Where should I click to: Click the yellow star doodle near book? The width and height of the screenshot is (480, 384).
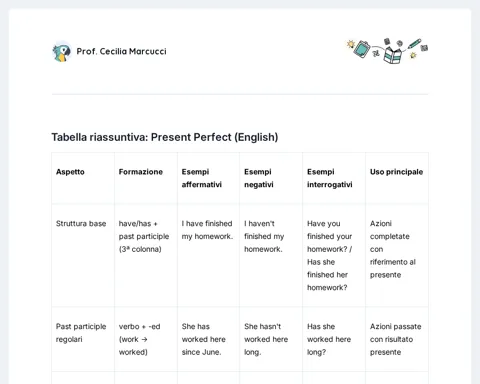click(x=413, y=55)
